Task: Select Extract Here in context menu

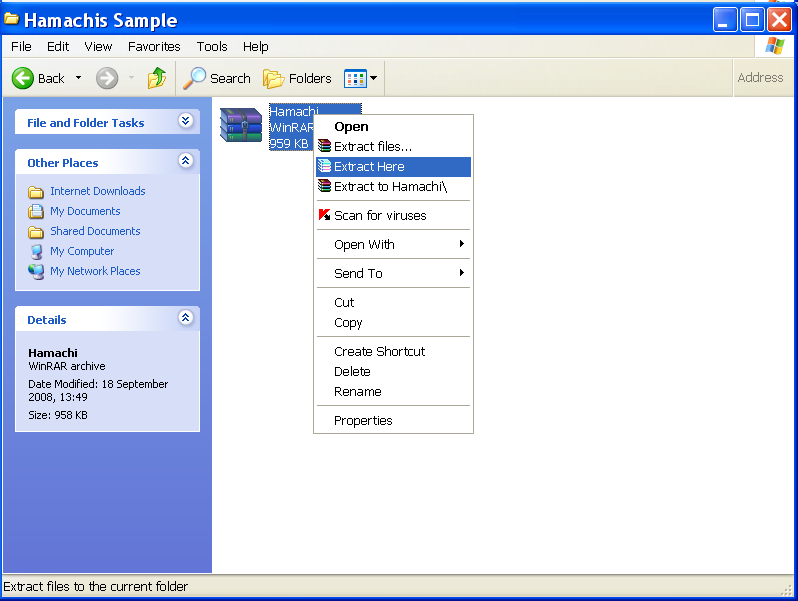Action: (393, 166)
